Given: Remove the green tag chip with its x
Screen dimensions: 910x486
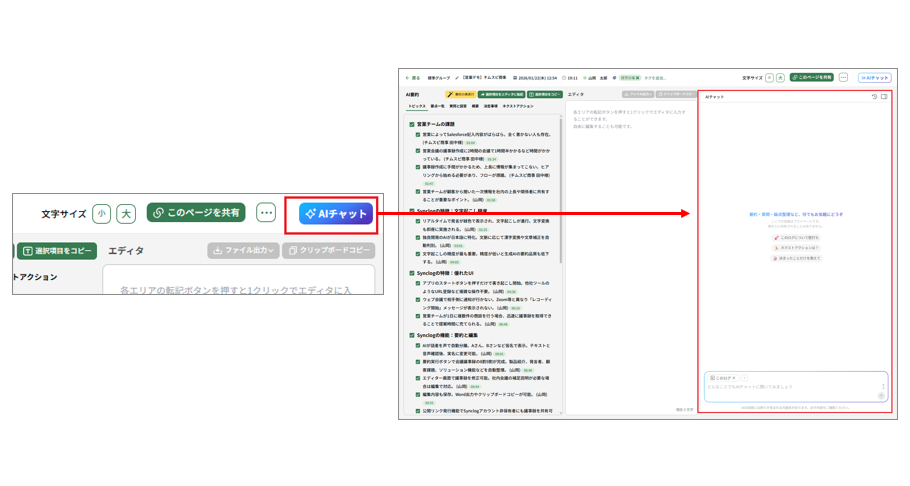Looking at the screenshot, I should coord(637,78).
